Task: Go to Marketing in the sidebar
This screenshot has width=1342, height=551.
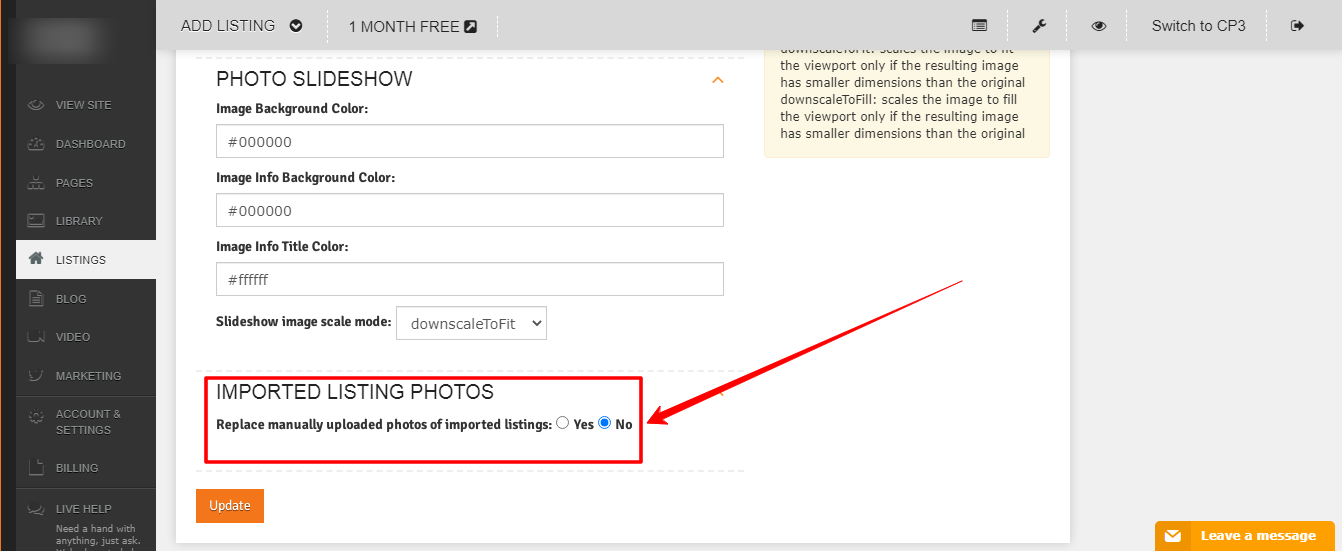Action: (88, 376)
